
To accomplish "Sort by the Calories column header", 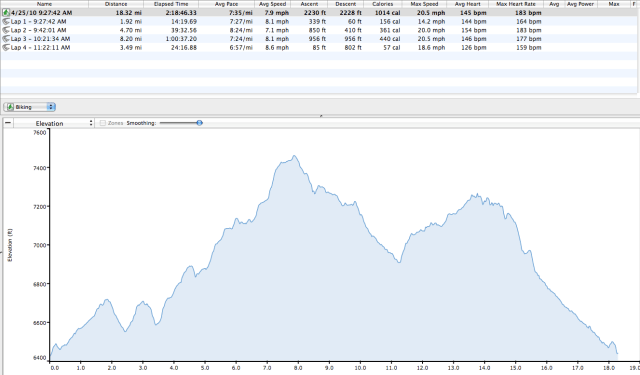I will click(382, 4).
